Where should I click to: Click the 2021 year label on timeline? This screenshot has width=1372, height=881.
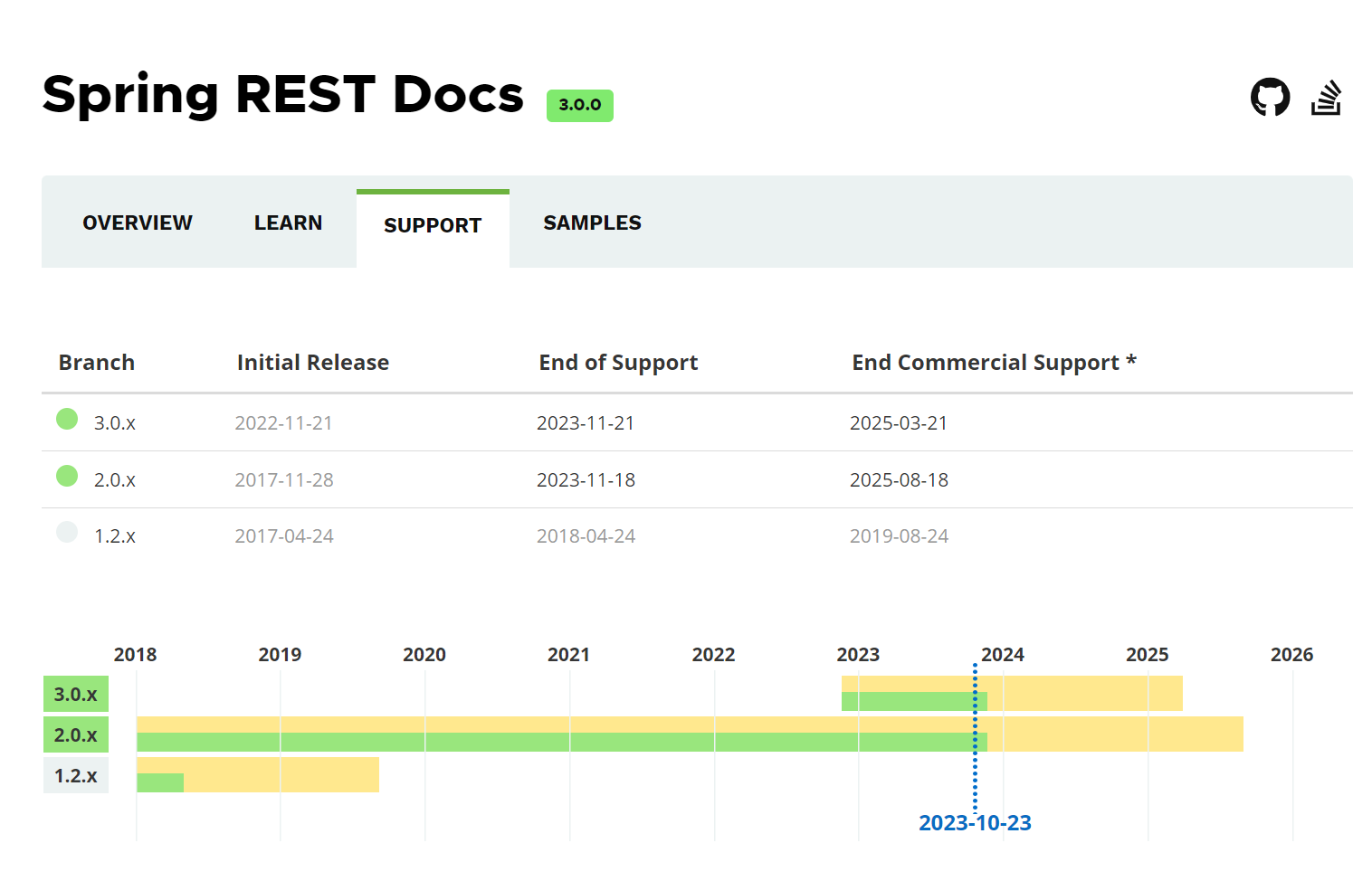[x=568, y=655]
